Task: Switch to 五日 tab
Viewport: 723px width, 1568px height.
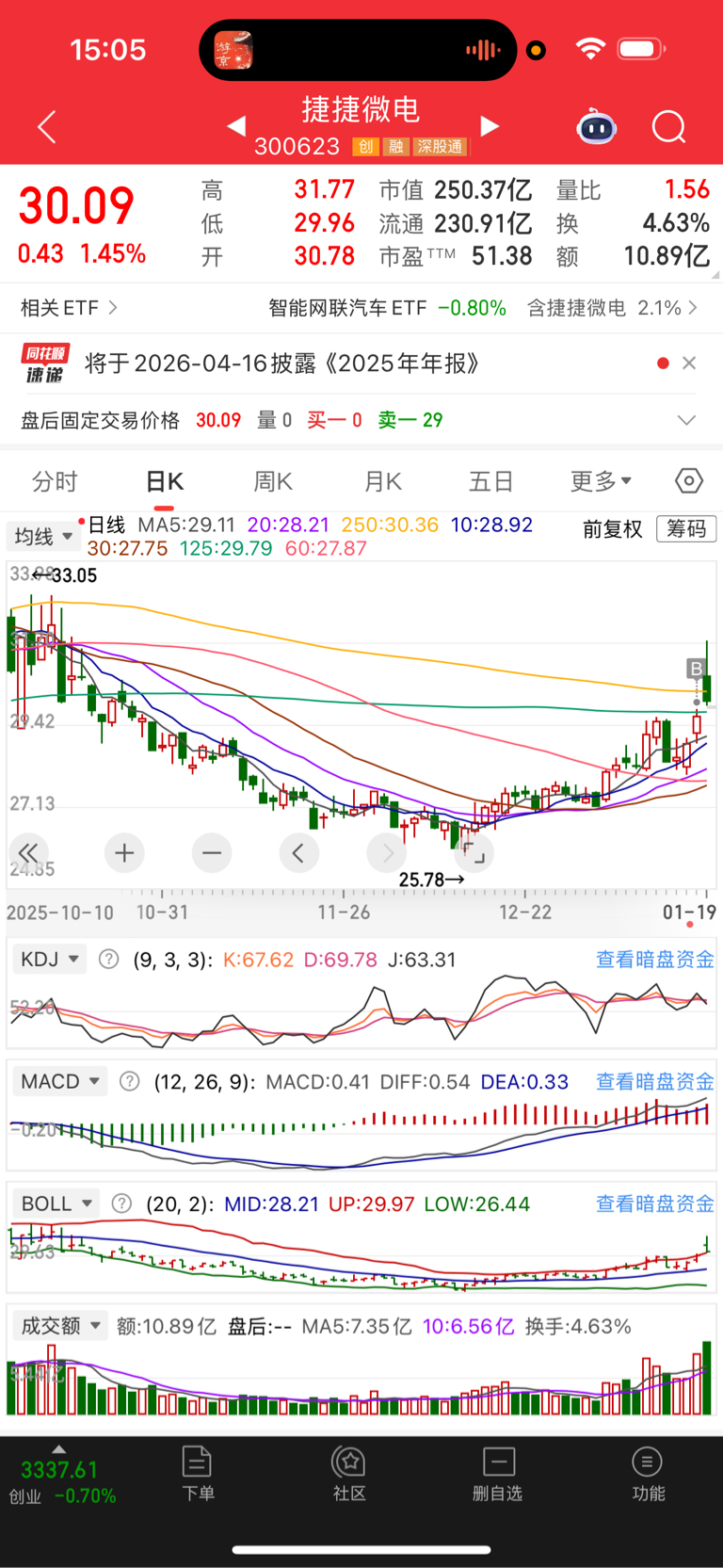Action: point(491,482)
